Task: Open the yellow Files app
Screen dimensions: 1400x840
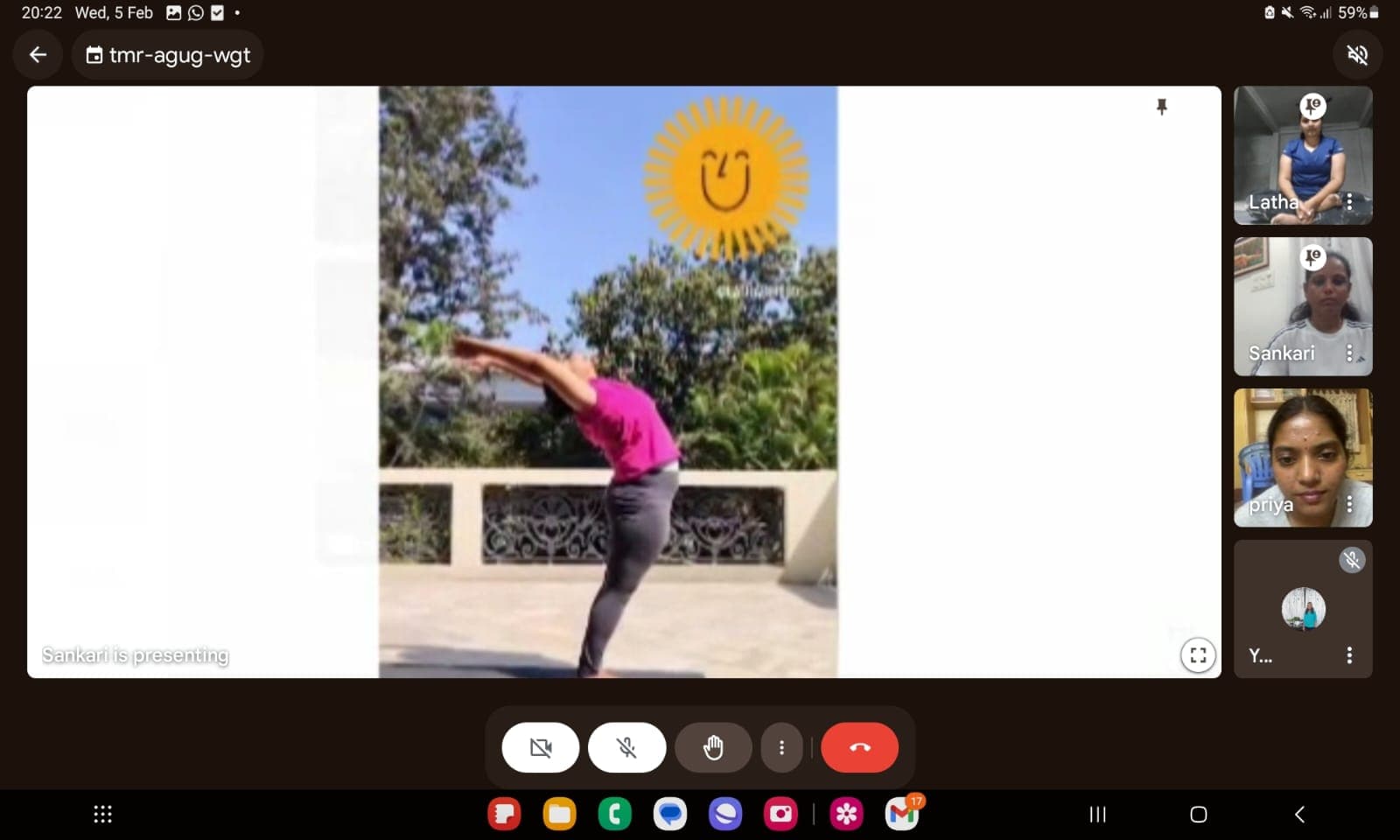Action: pos(559,815)
